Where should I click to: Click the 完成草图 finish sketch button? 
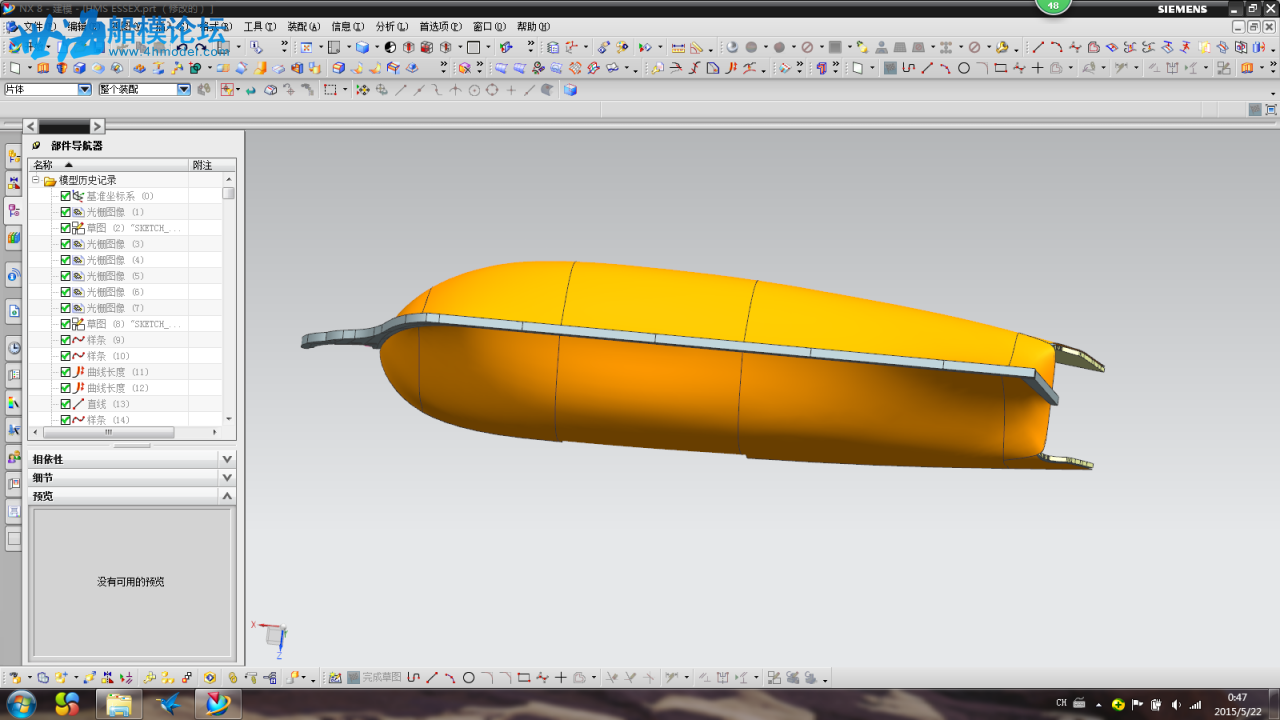point(374,677)
